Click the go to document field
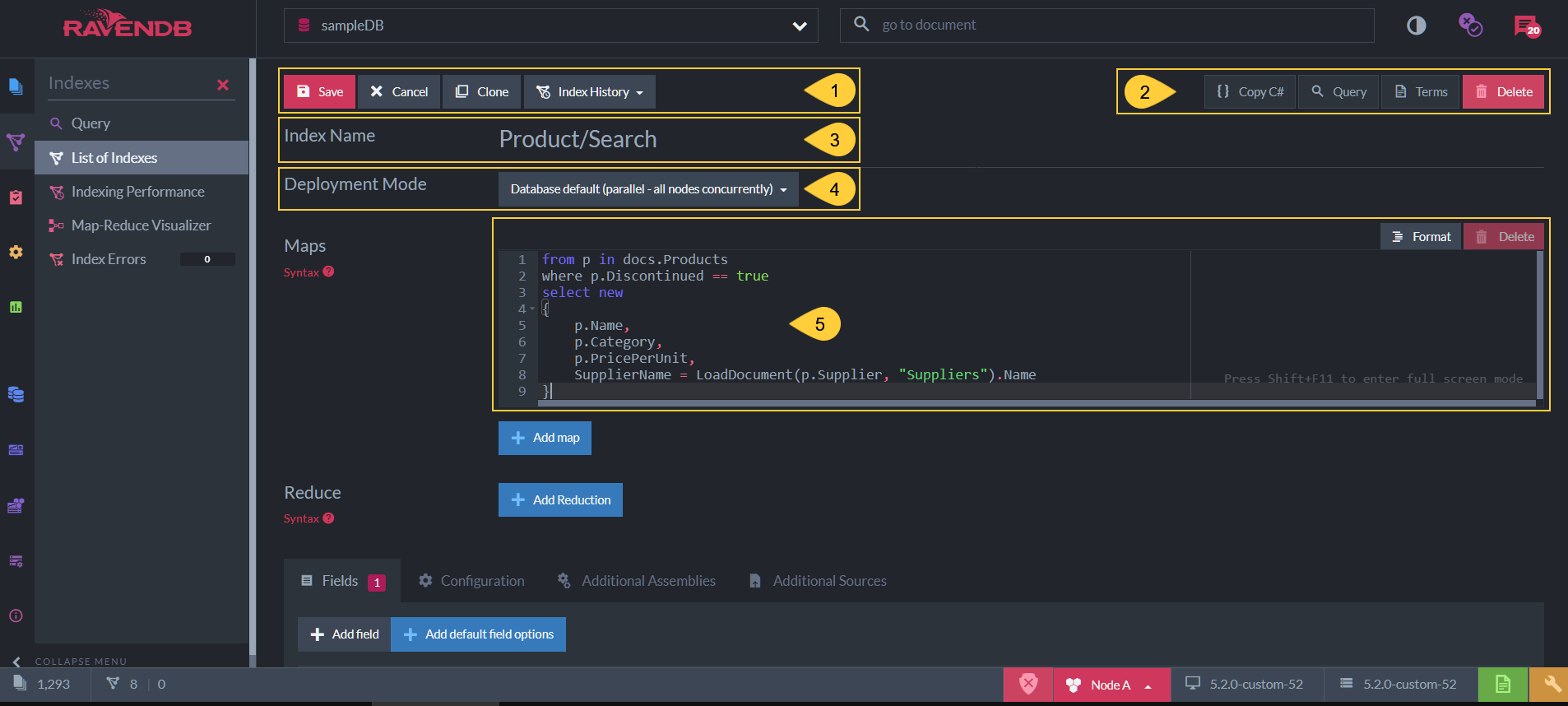Viewport: 1568px width, 706px height. [x=1107, y=25]
